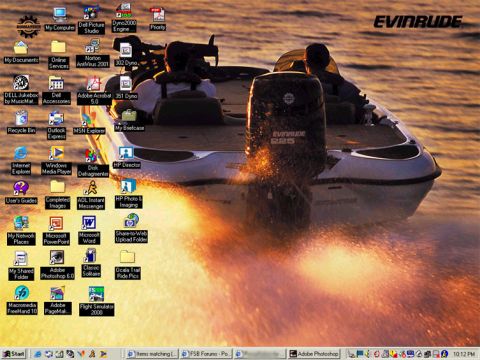Viewport: 480px width, 360px height.
Task: Select the black gear logo desktop icon
Action: (28, 26)
